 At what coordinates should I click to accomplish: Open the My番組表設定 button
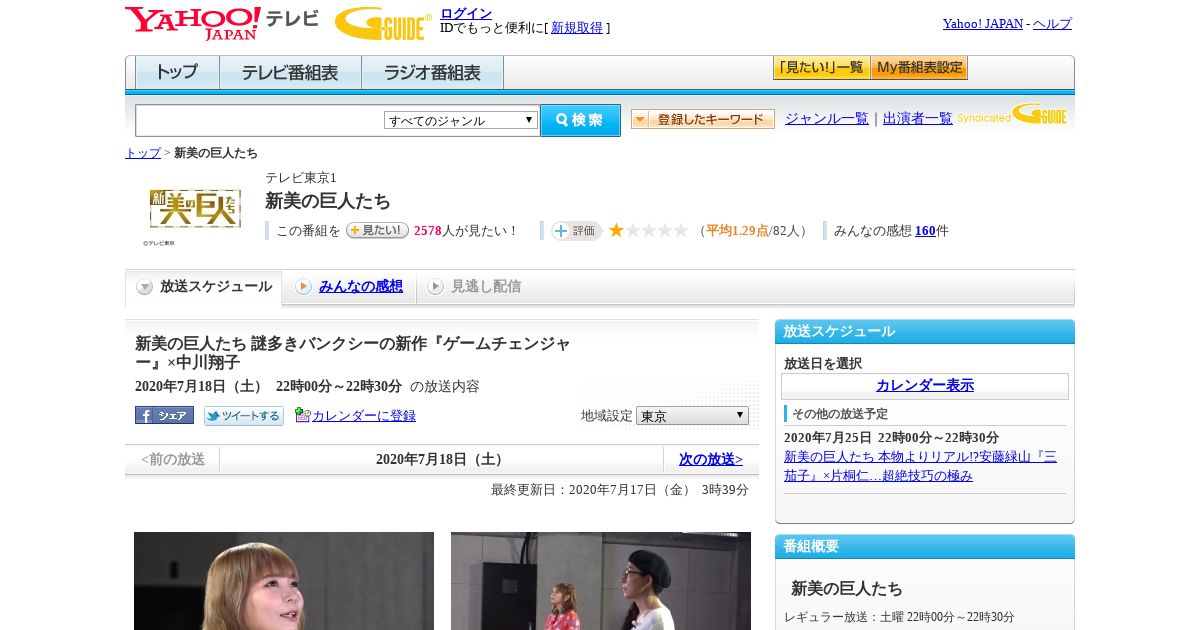click(919, 67)
